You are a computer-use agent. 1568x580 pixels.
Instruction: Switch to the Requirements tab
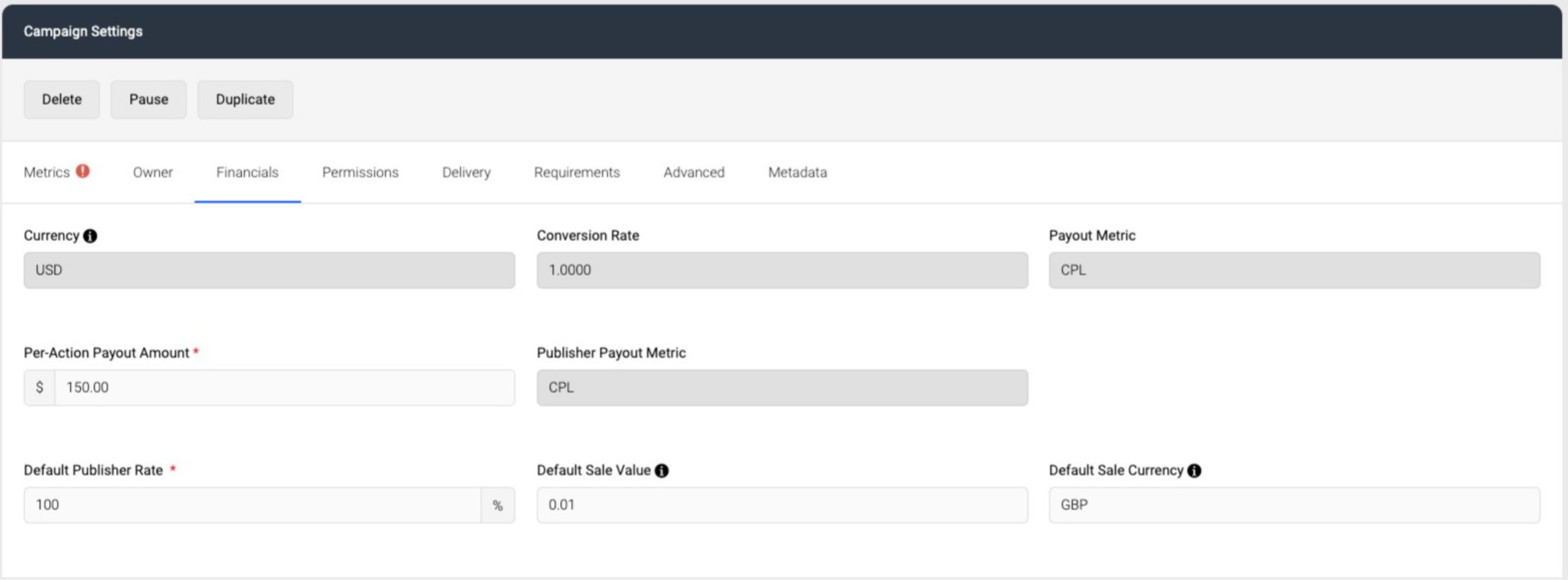pyautogui.click(x=577, y=172)
